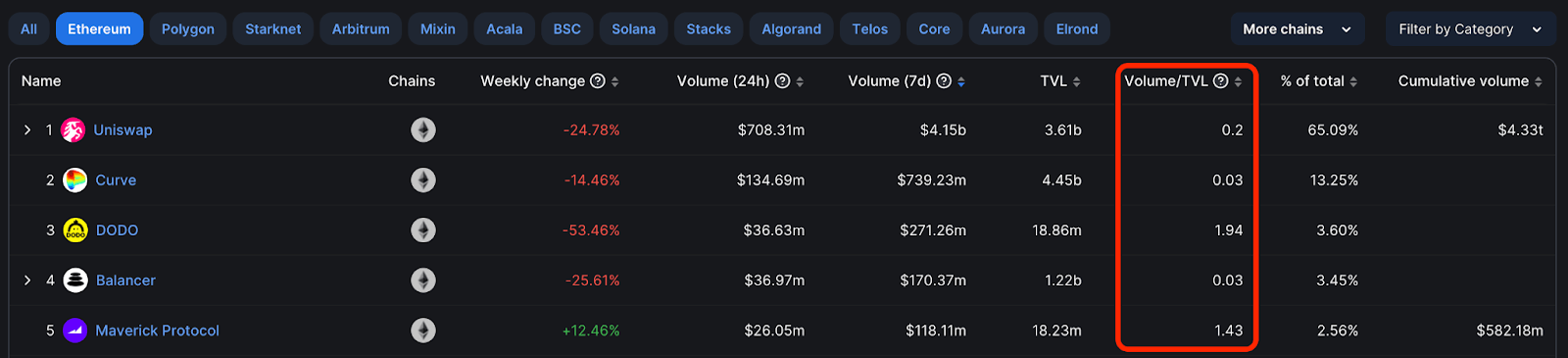Select the Core chain tab

pos(935,29)
